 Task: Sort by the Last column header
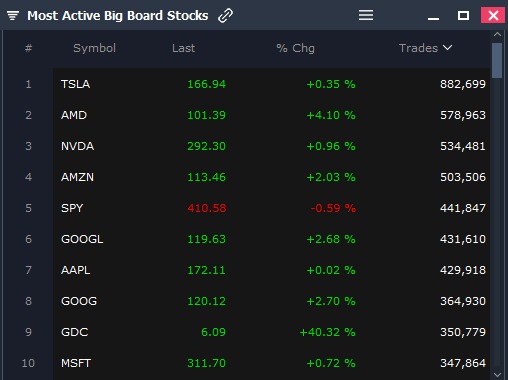(183, 48)
